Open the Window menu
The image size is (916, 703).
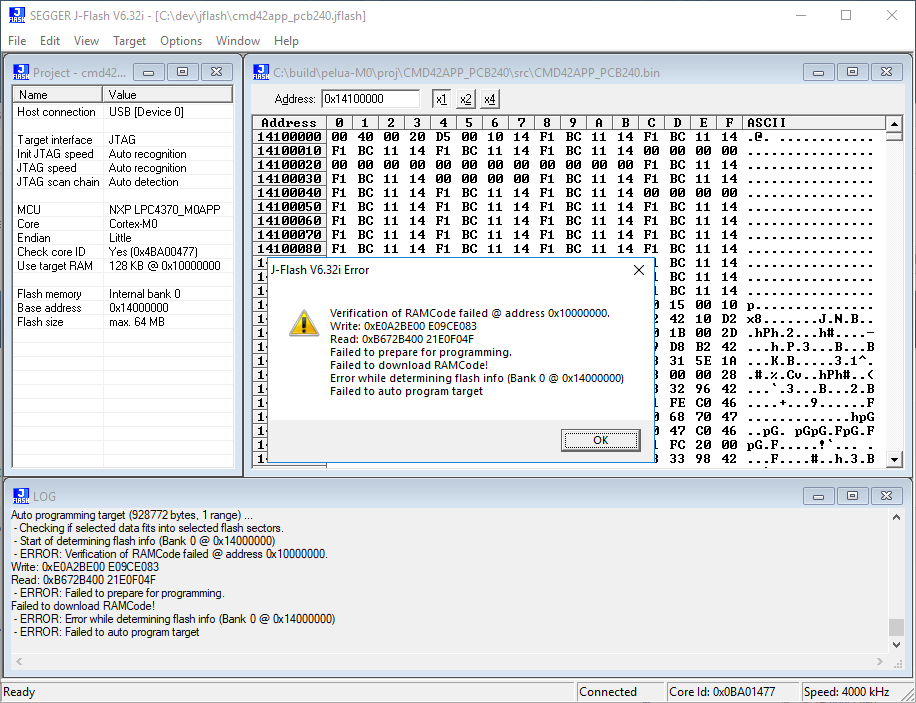pos(238,41)
